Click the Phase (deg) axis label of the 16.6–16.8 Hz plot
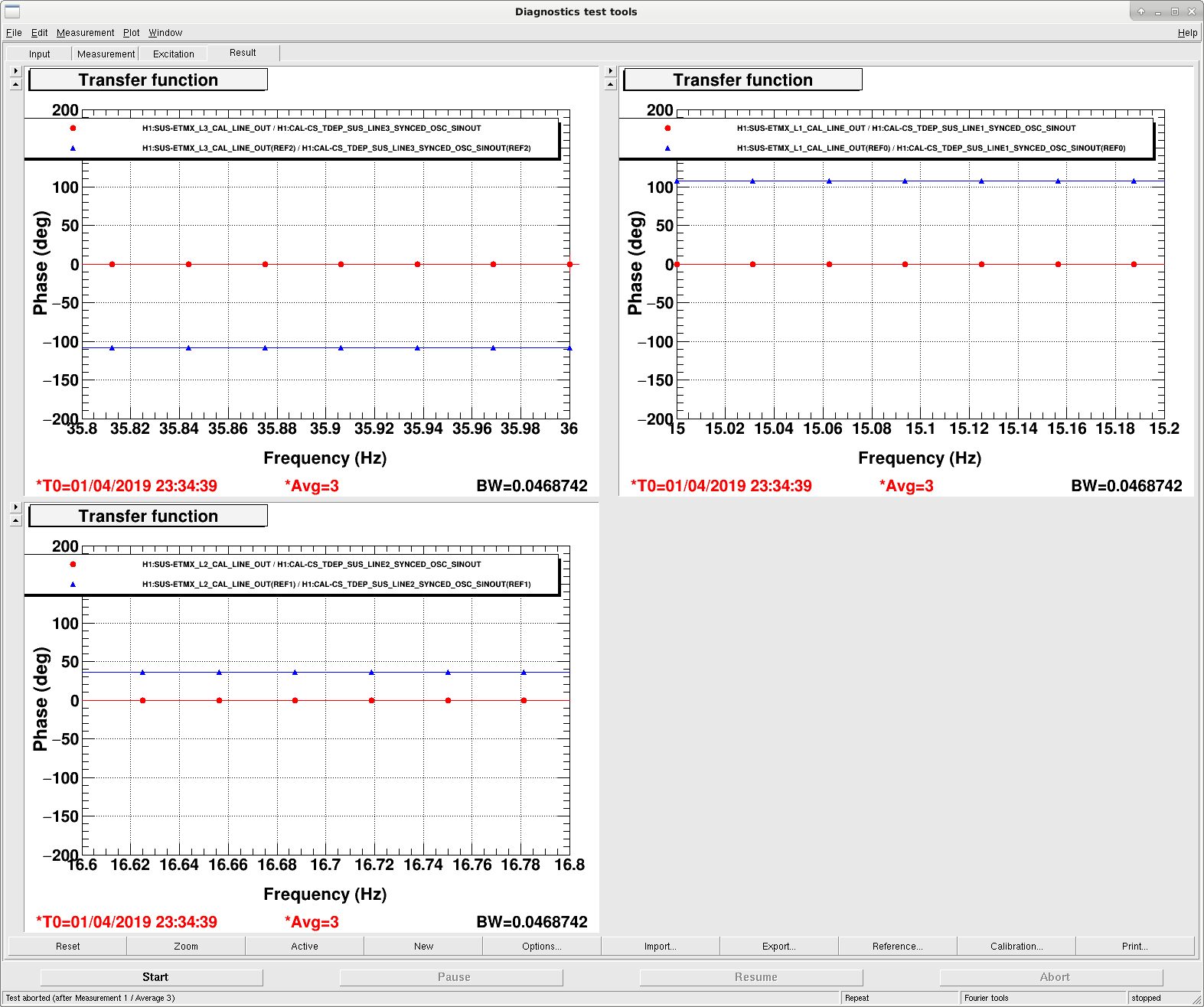The height and width of the screenshot is (1007, 1204). pyautogui.click(x=41, y=699)
